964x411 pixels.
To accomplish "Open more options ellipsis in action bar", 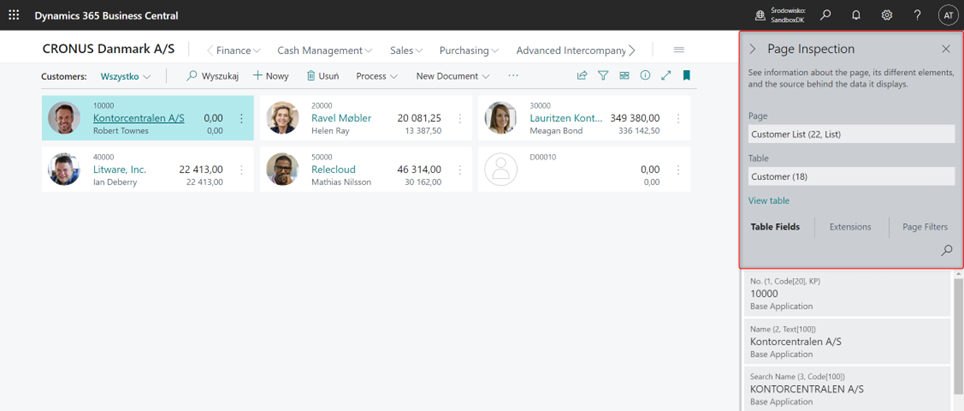I will tap(513, 76).
